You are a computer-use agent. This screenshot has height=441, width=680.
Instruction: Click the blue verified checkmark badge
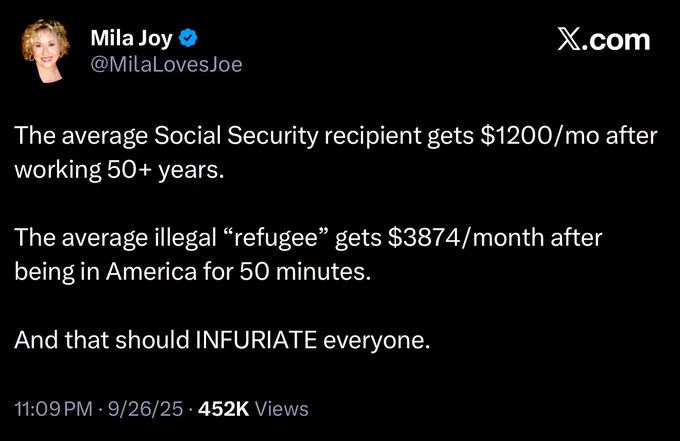[188, 38]
